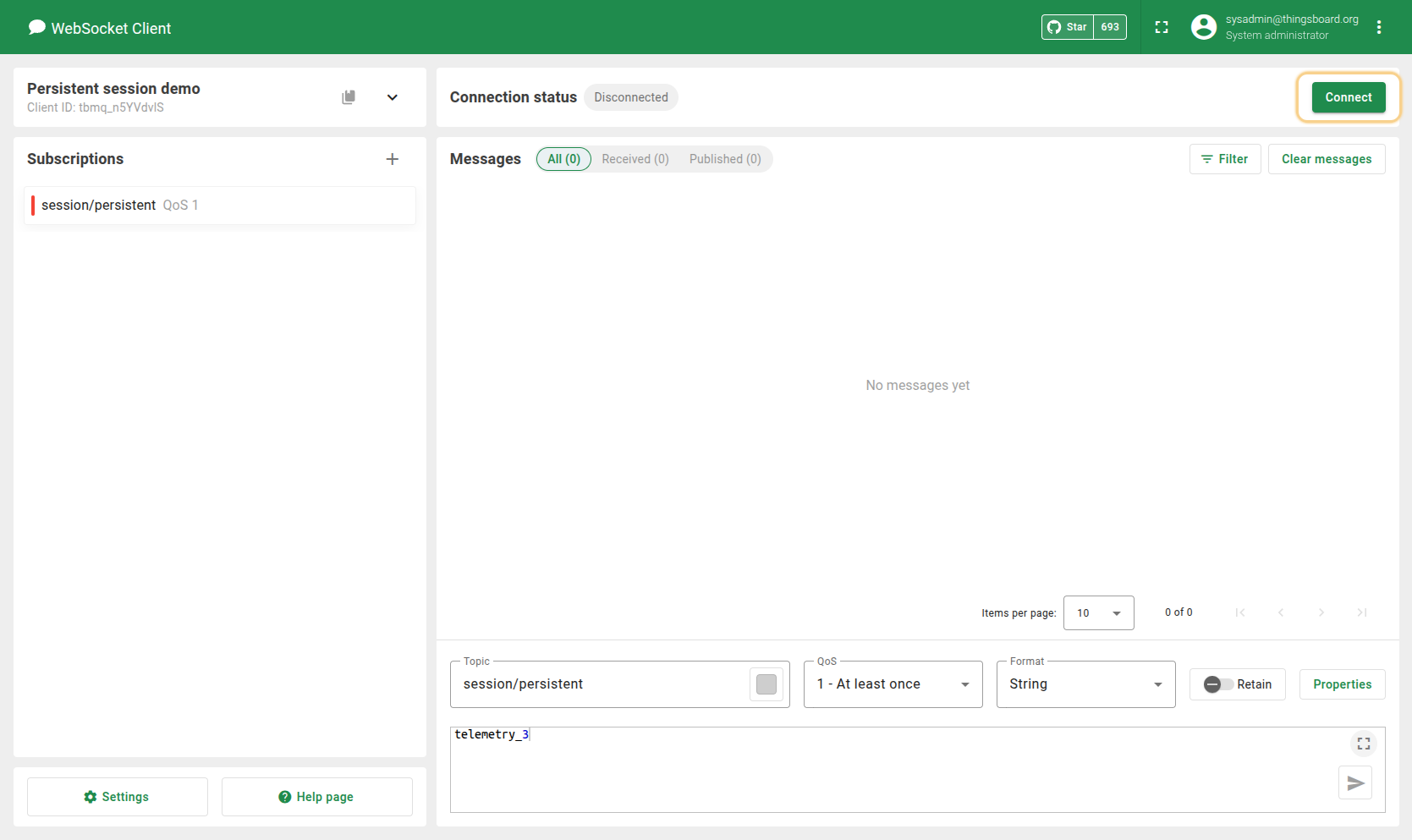Click Clear messages
This screenshot has height=840, width=1412.
coord(1327,159)
